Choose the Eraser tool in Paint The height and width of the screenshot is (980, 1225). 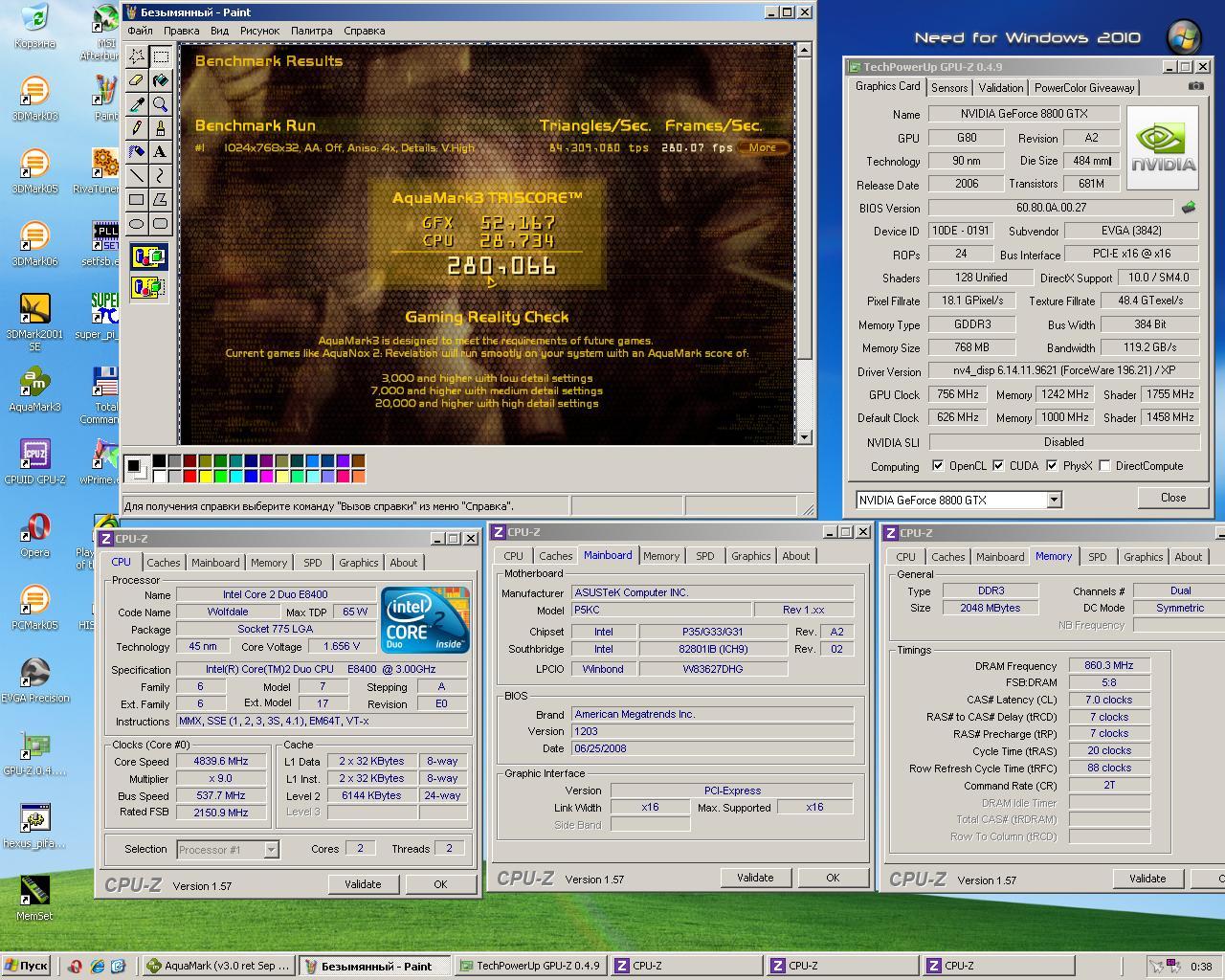pos(137,80)
